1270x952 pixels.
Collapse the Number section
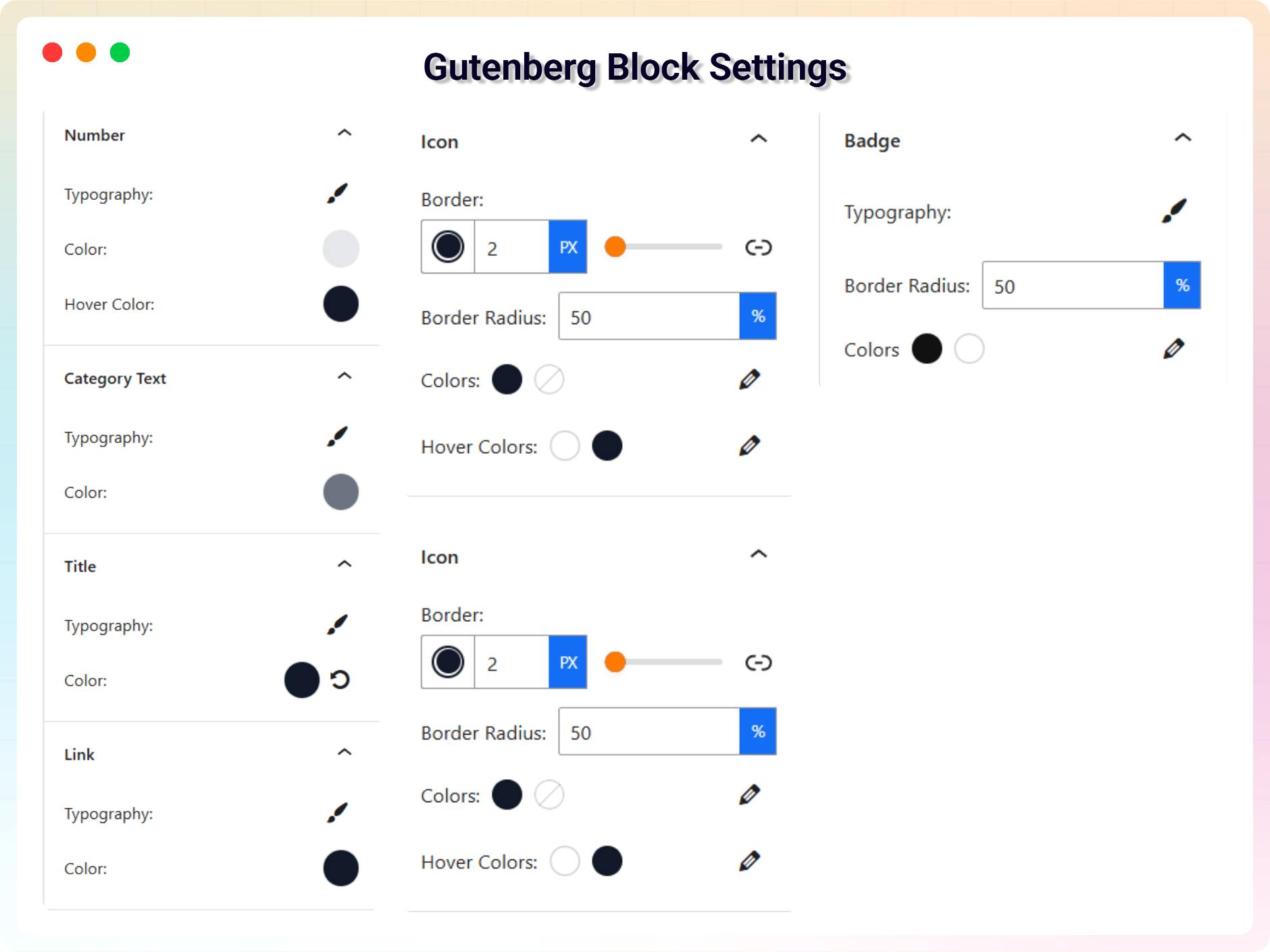coord(345,134)
